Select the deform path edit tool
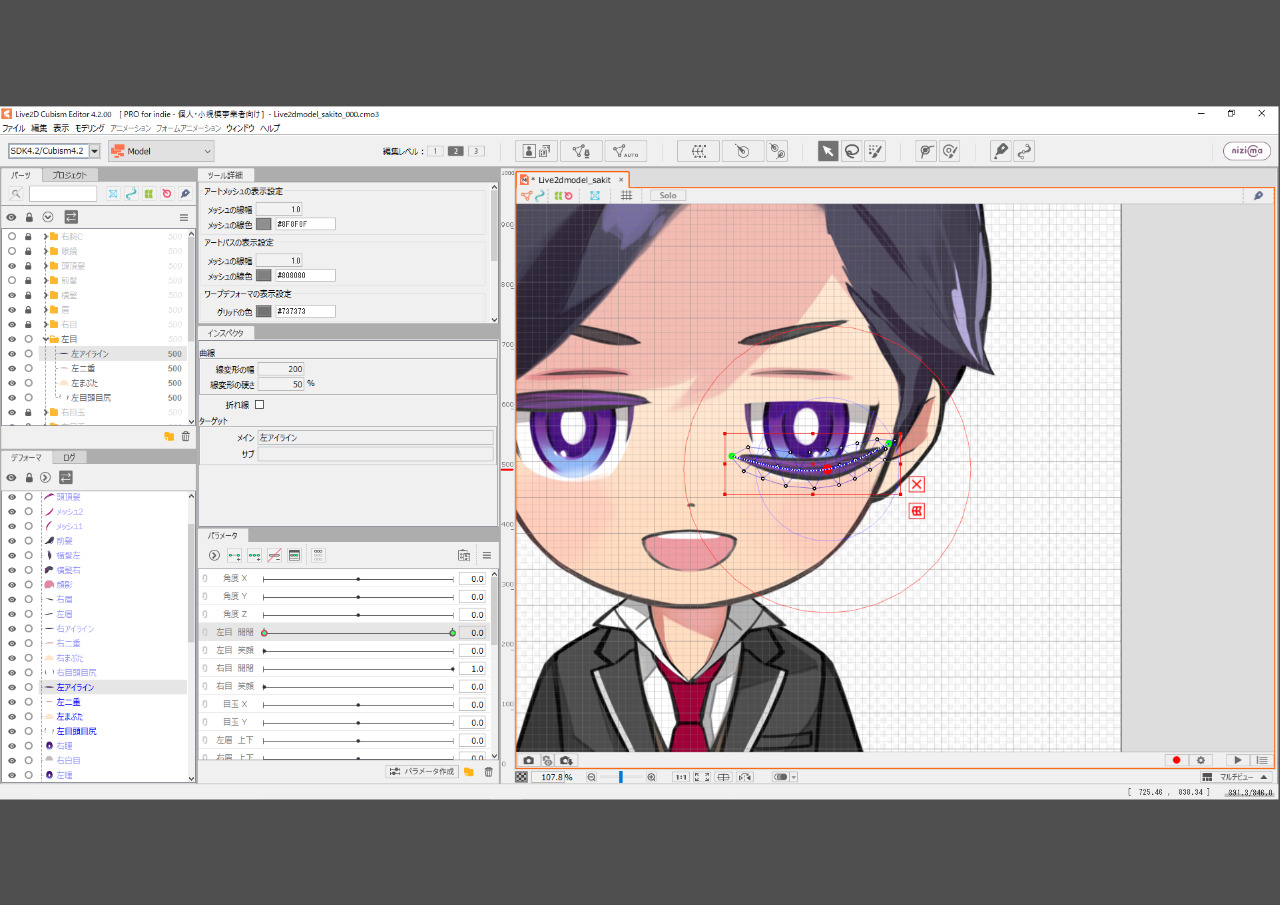1280x905 pixels. [x=927, y=151]
